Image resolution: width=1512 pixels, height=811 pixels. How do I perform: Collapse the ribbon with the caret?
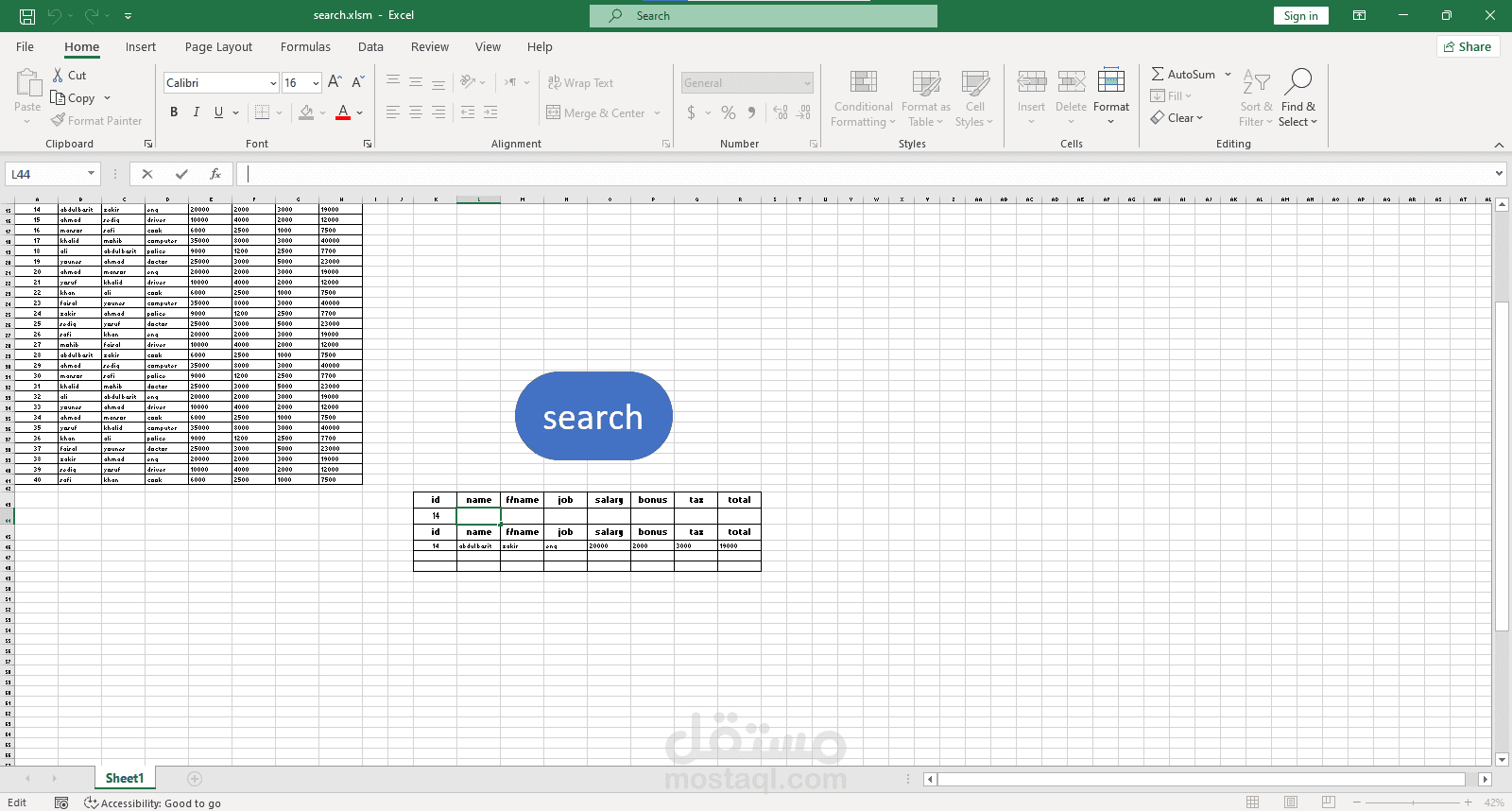pyautogui.click(x=1499, y=145)
